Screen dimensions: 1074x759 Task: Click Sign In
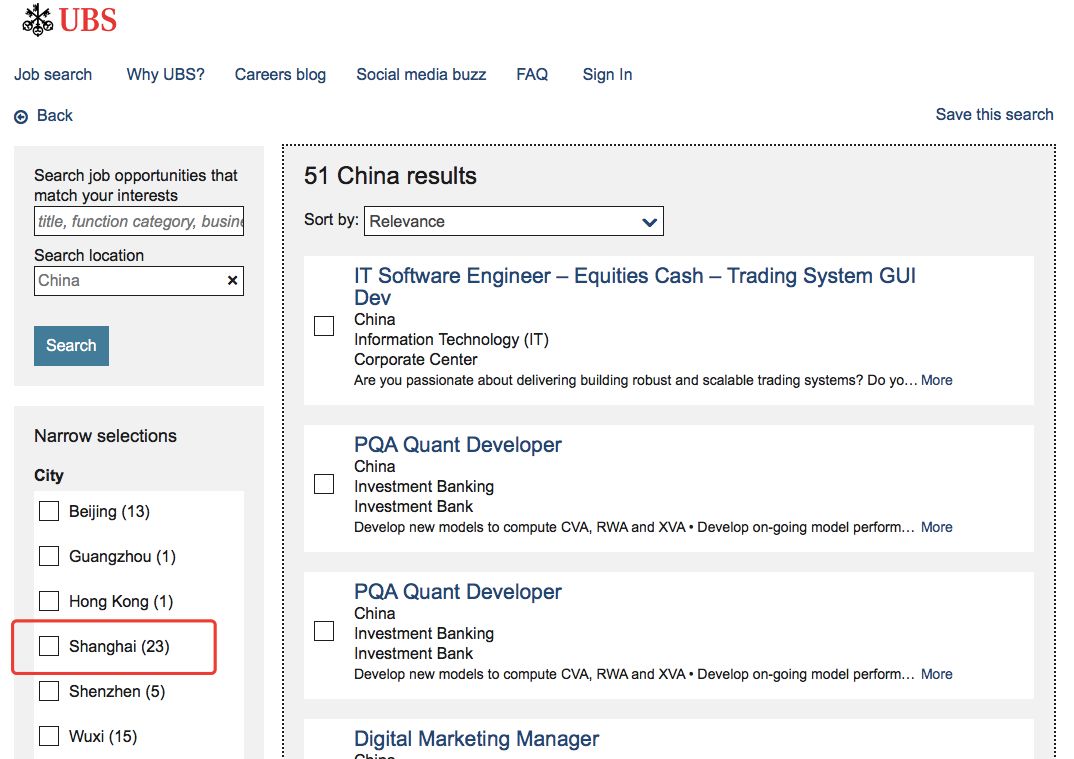tap(608, 74)
